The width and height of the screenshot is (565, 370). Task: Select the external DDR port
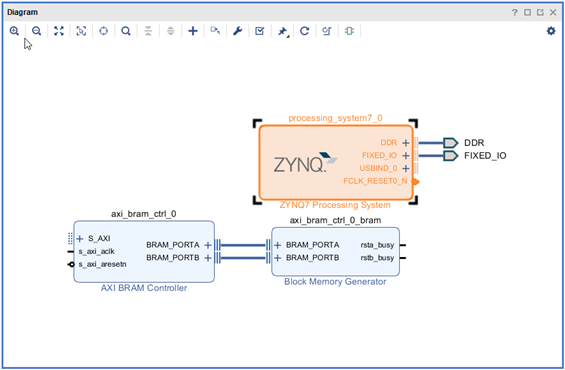tap(451, 143)
